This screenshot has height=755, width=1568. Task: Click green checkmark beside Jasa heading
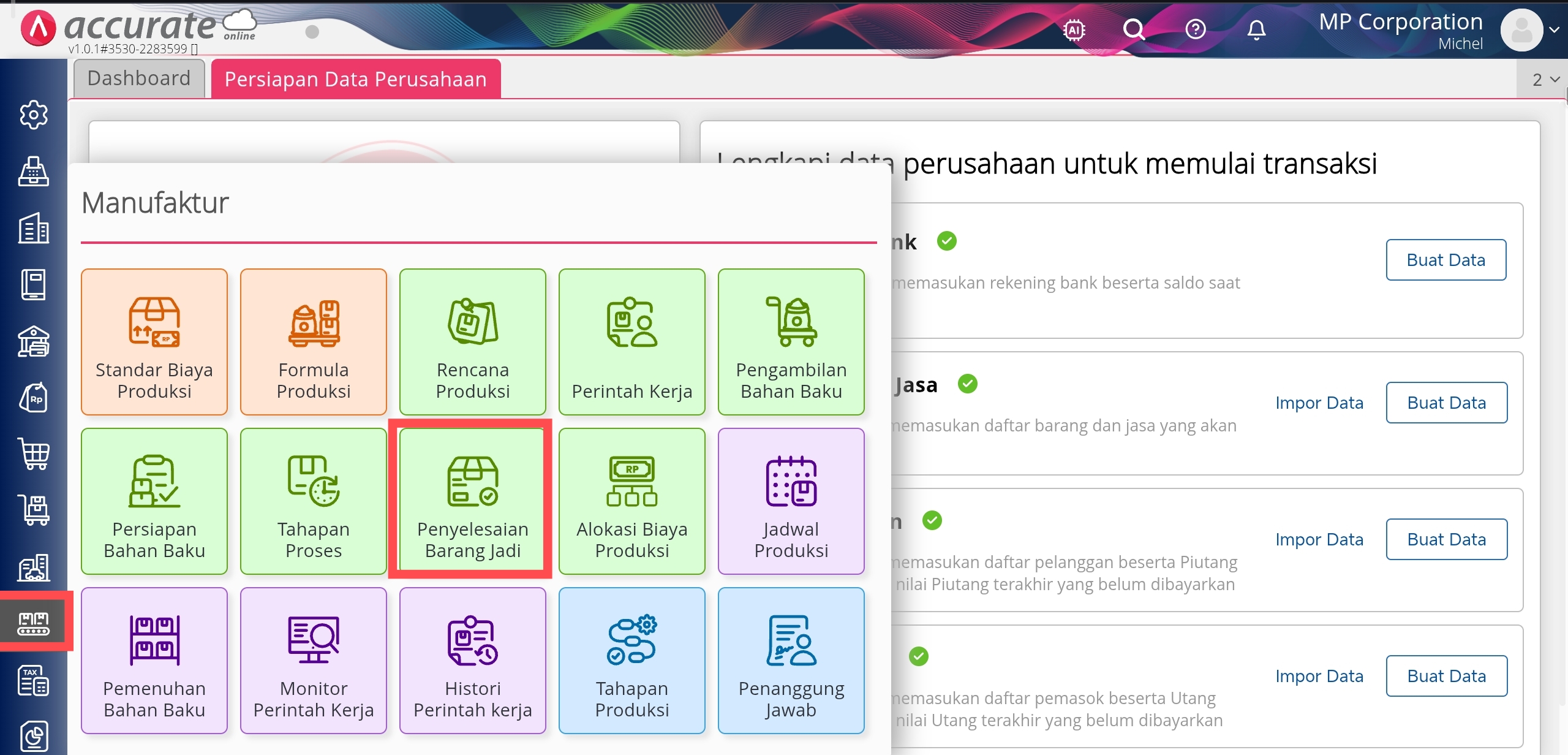(x=967, y=384)
